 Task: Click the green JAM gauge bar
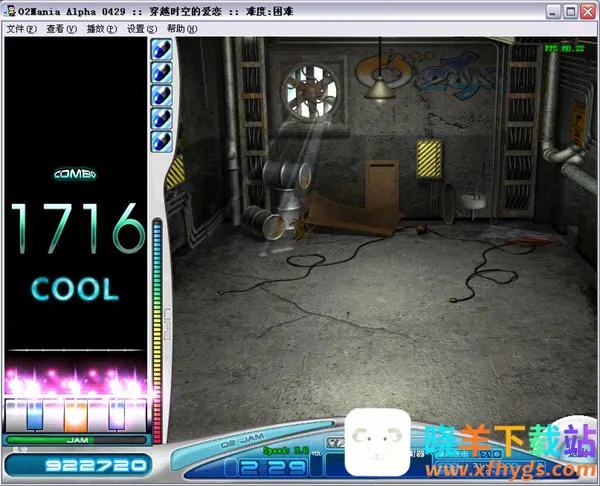coord(76,439)
